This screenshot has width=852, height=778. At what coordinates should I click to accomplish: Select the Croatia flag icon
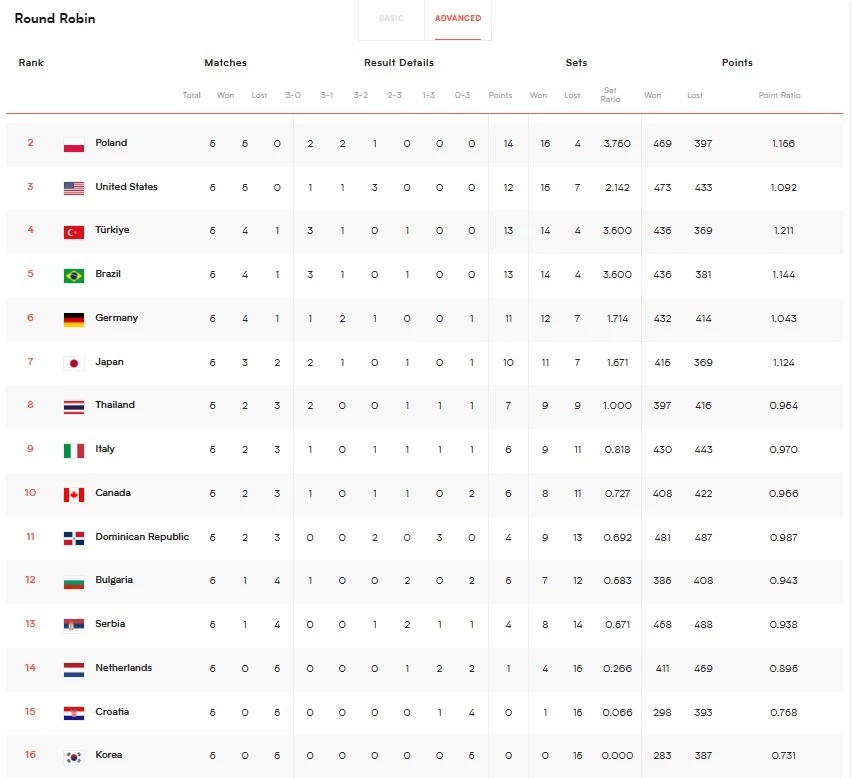click(73, 712)
